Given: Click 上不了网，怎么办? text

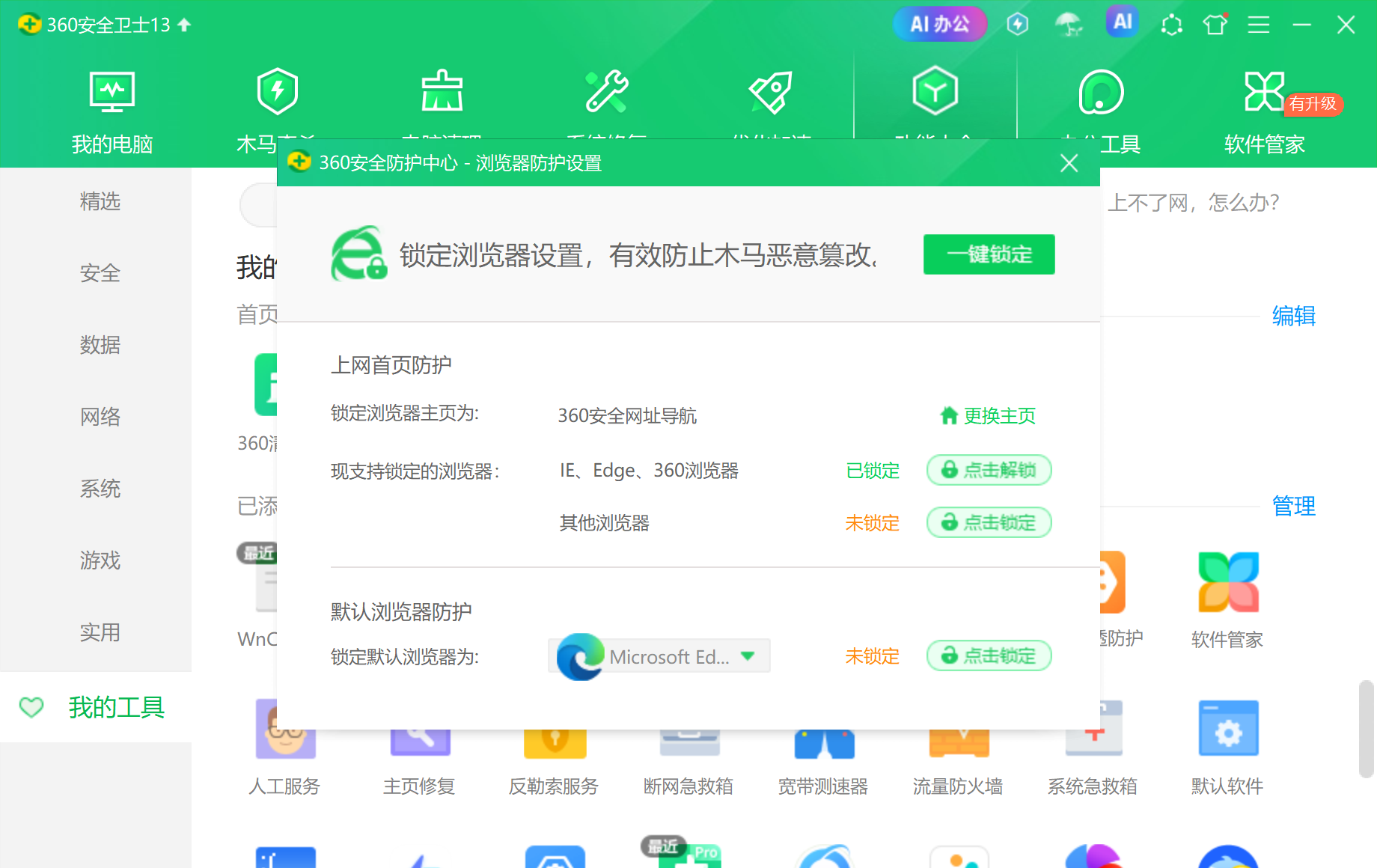Looking at the screenshot, I should (1194, 203).
